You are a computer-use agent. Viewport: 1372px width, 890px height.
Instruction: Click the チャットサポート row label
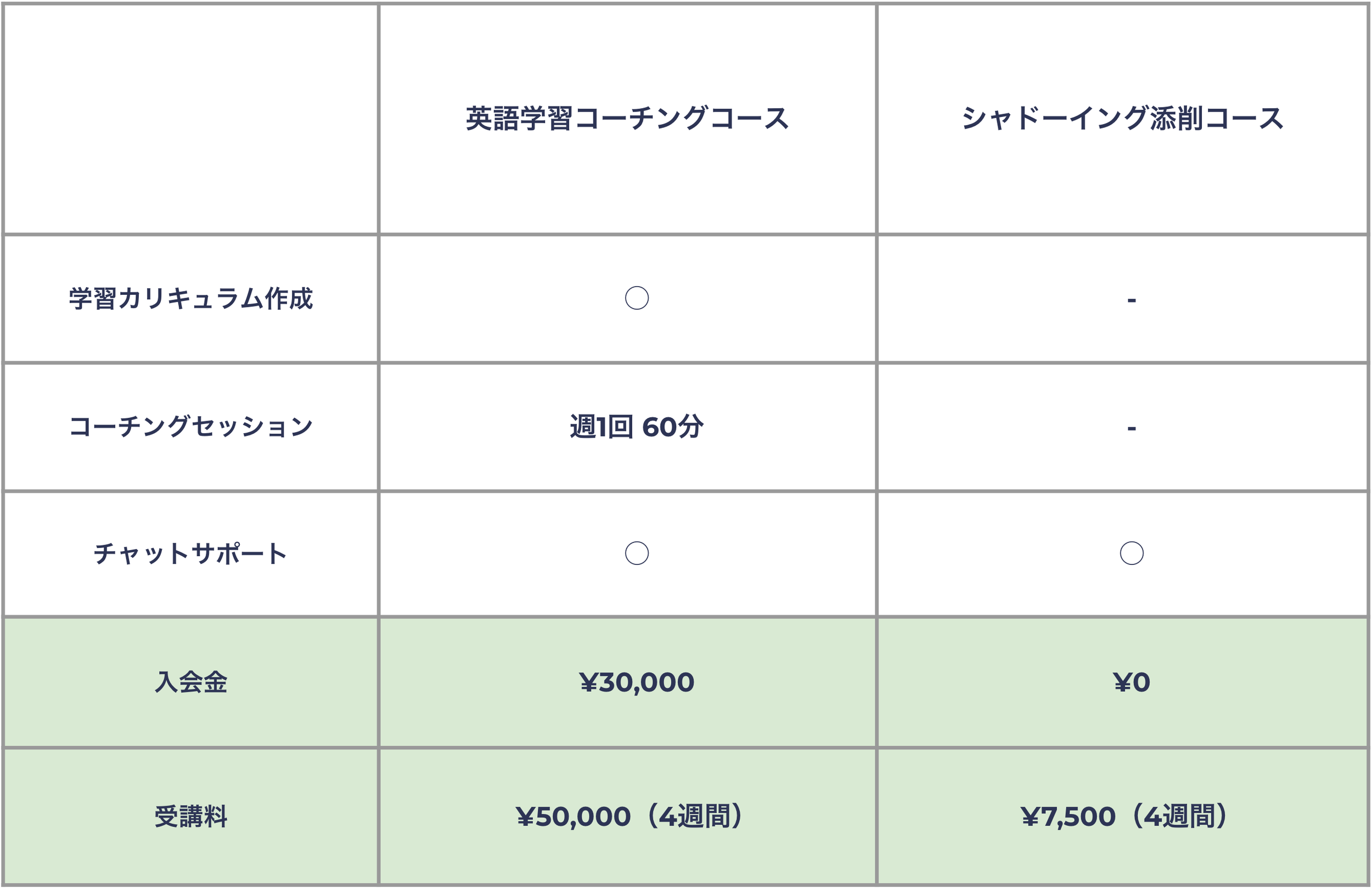point(191,553)
